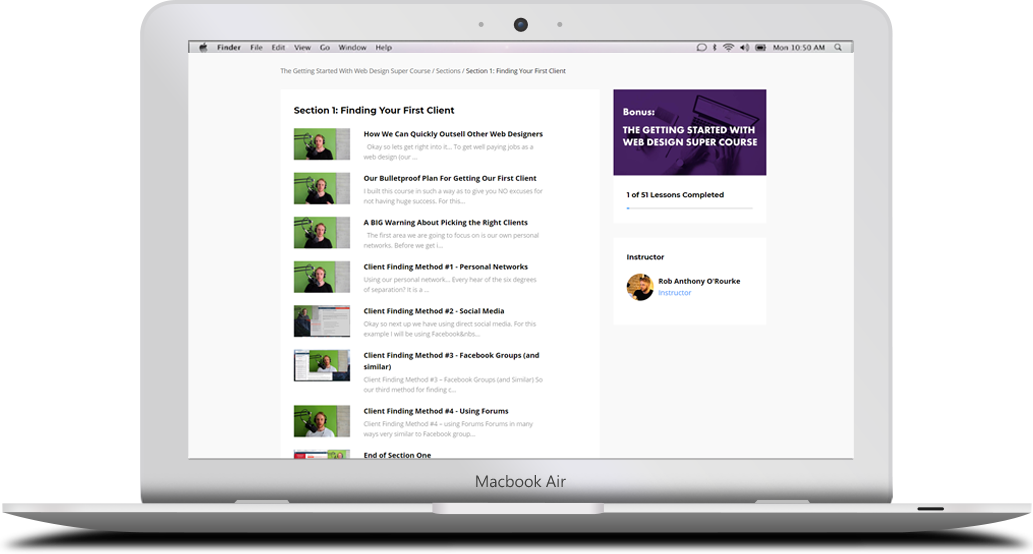Open lesson Client Finding Method #2 - Social Media
The height and width of the screenshot is (554, 1033).
(x=434, y=311)
